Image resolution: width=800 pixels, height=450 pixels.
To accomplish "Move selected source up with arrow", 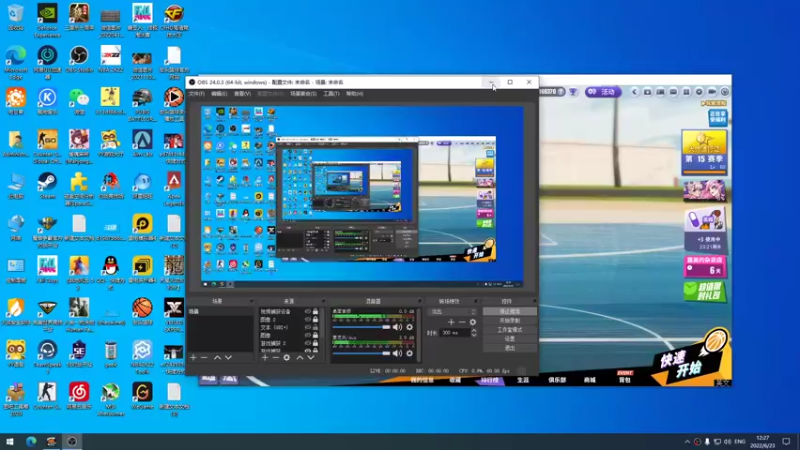I will 299,358.
